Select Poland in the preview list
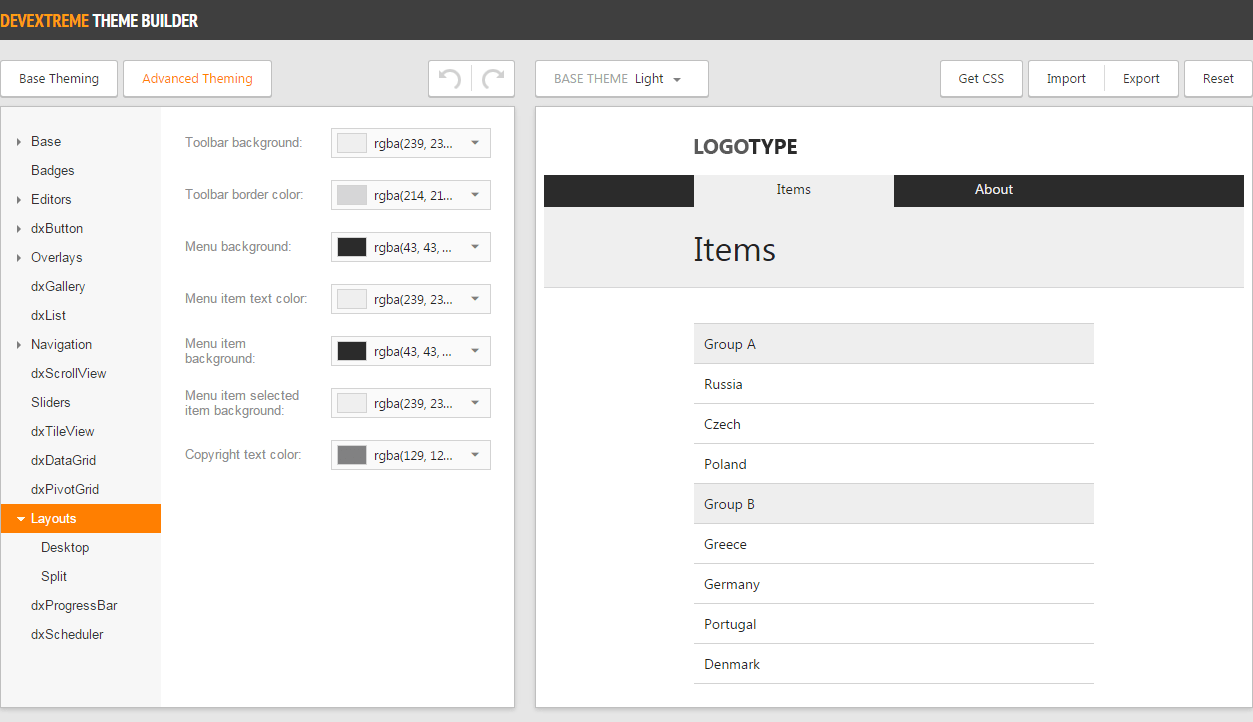The image size is (1253, 722). (894, 464)
